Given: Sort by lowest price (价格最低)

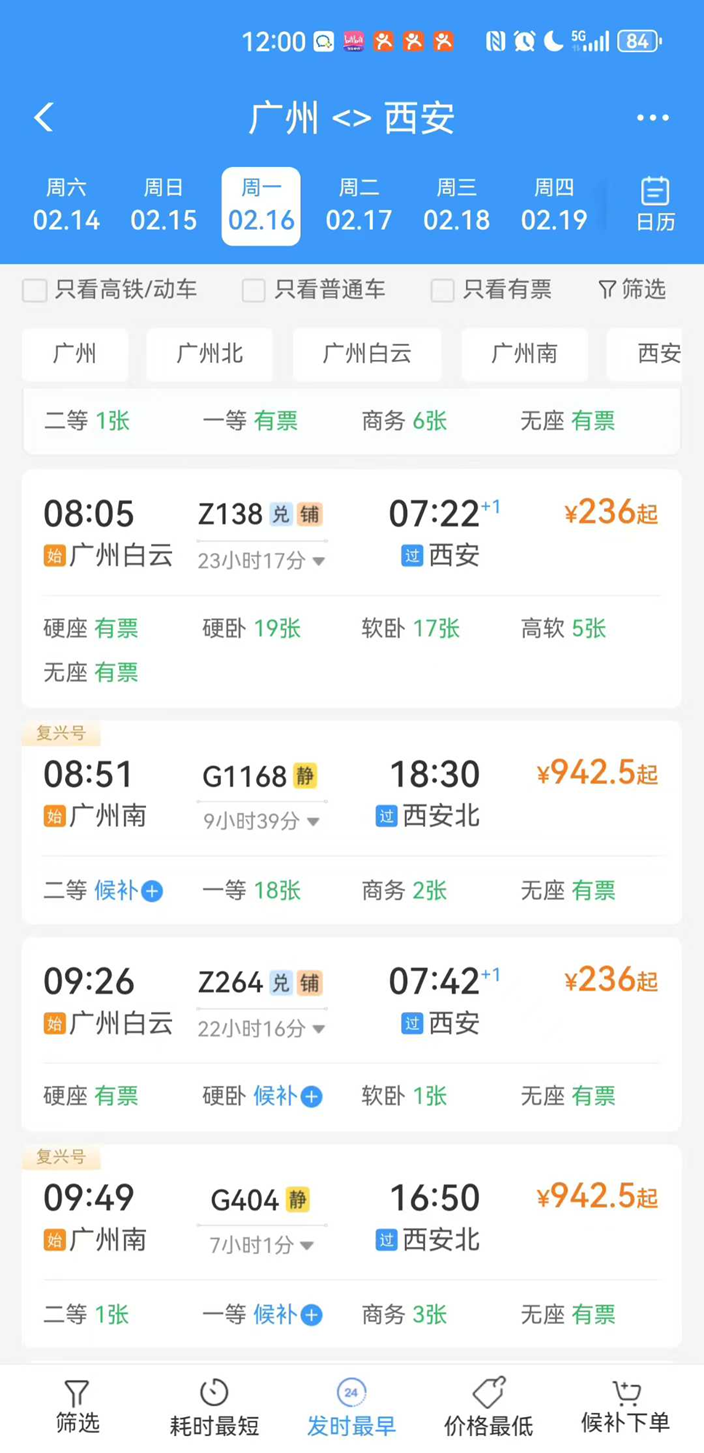Looking at the screenshot, I should (488, 1407).
